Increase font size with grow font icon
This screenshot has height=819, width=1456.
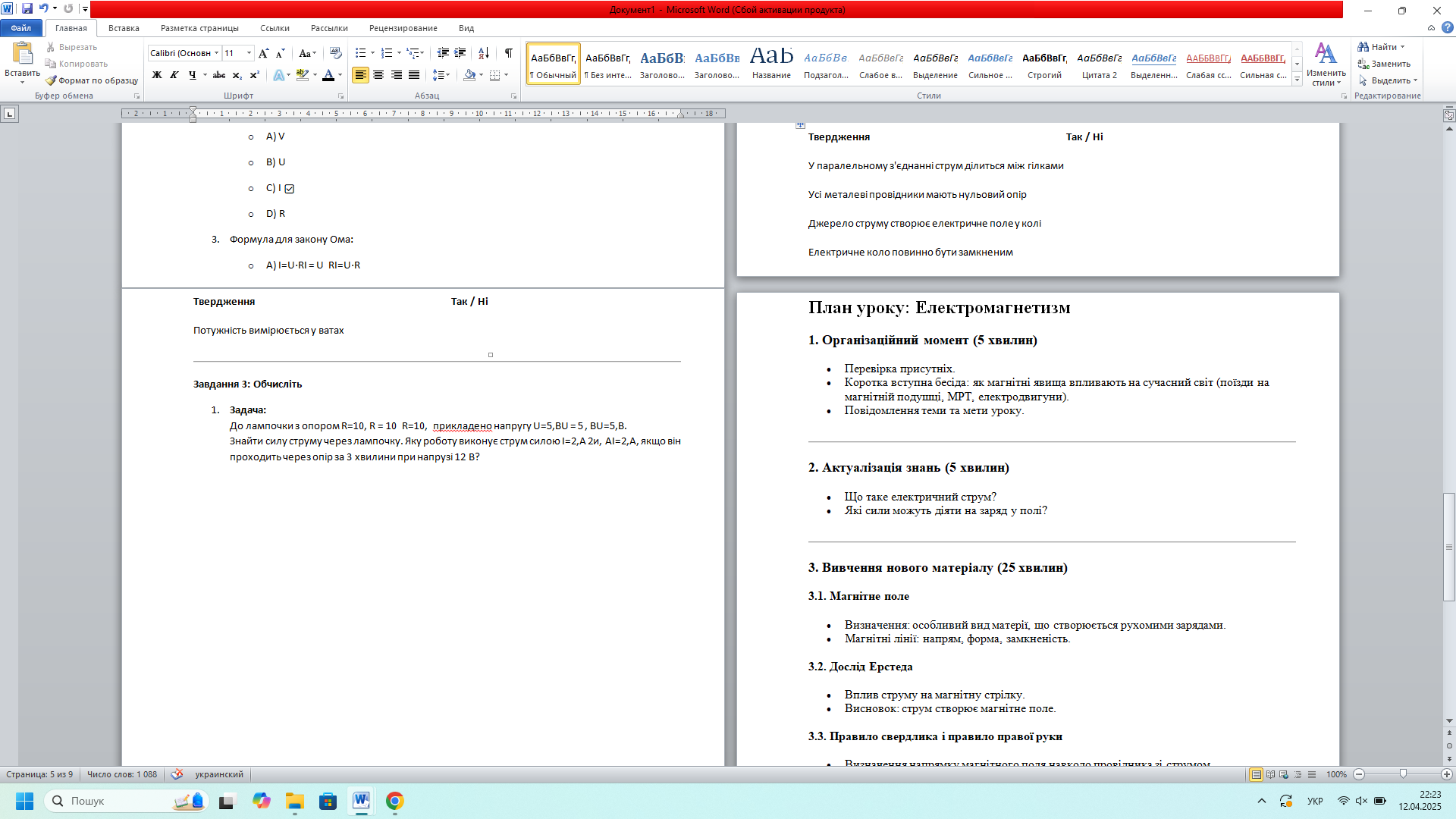(x=263, y=53)
